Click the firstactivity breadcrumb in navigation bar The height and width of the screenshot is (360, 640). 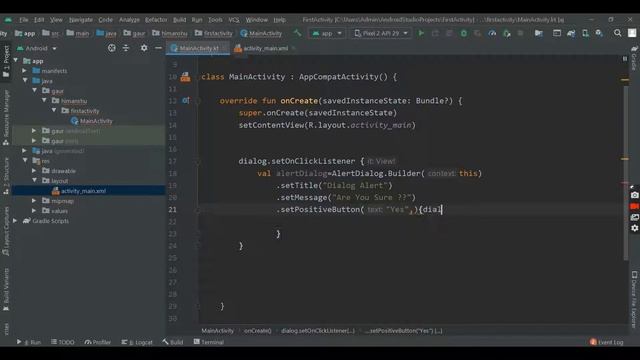click(x=214, y=33)
